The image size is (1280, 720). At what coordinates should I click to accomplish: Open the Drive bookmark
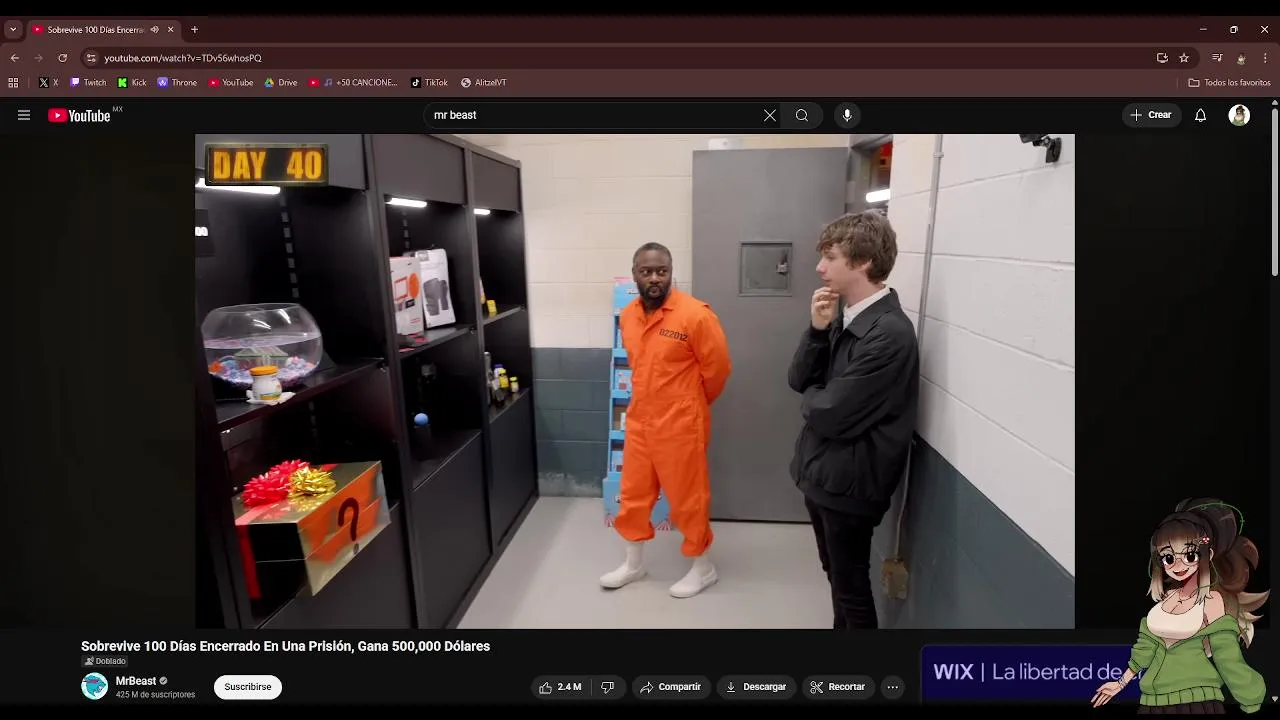[281, 83]
